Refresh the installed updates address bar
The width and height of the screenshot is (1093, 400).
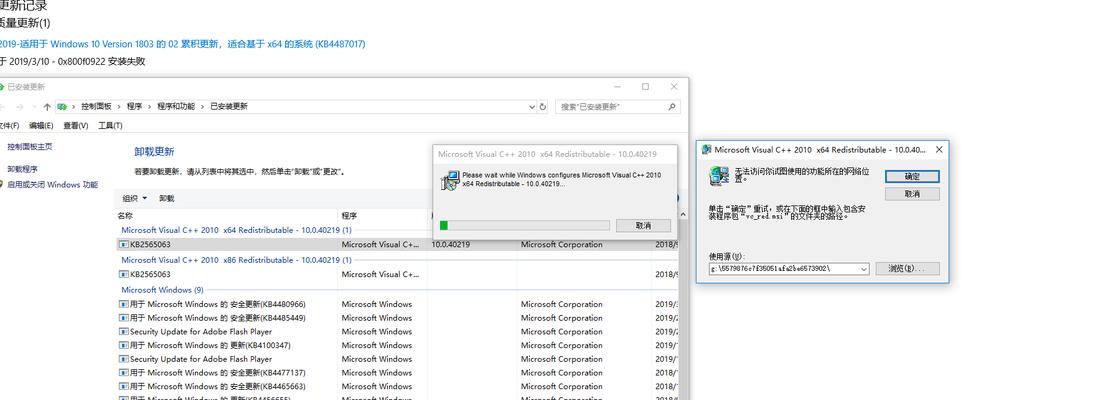tap(543, 107)
